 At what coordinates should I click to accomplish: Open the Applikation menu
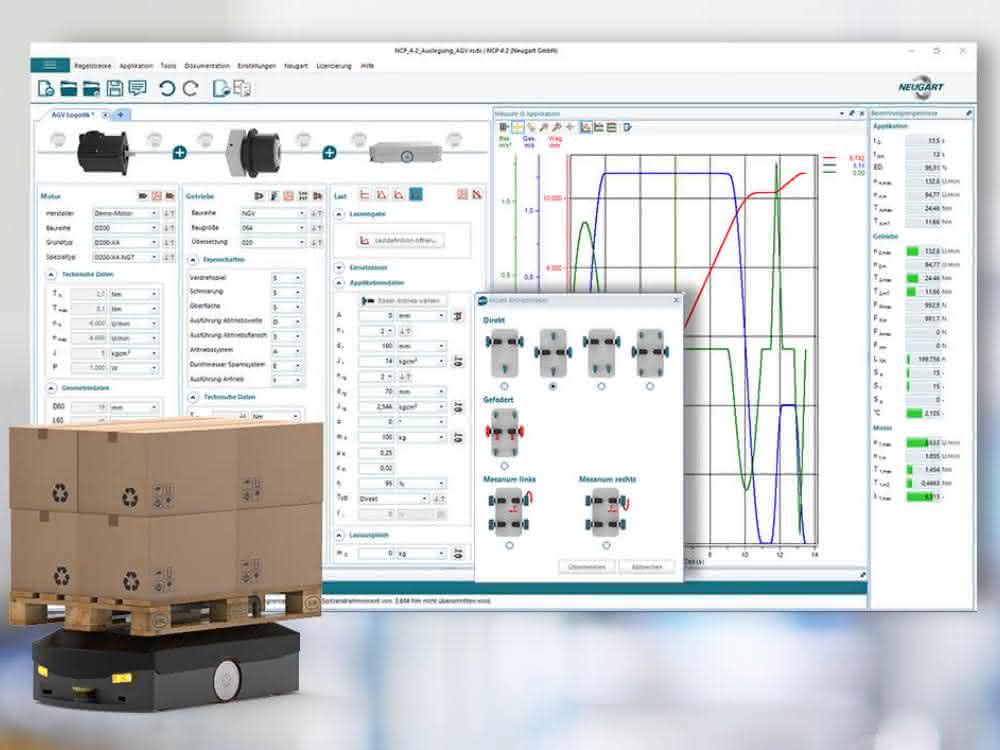[136, 66]
